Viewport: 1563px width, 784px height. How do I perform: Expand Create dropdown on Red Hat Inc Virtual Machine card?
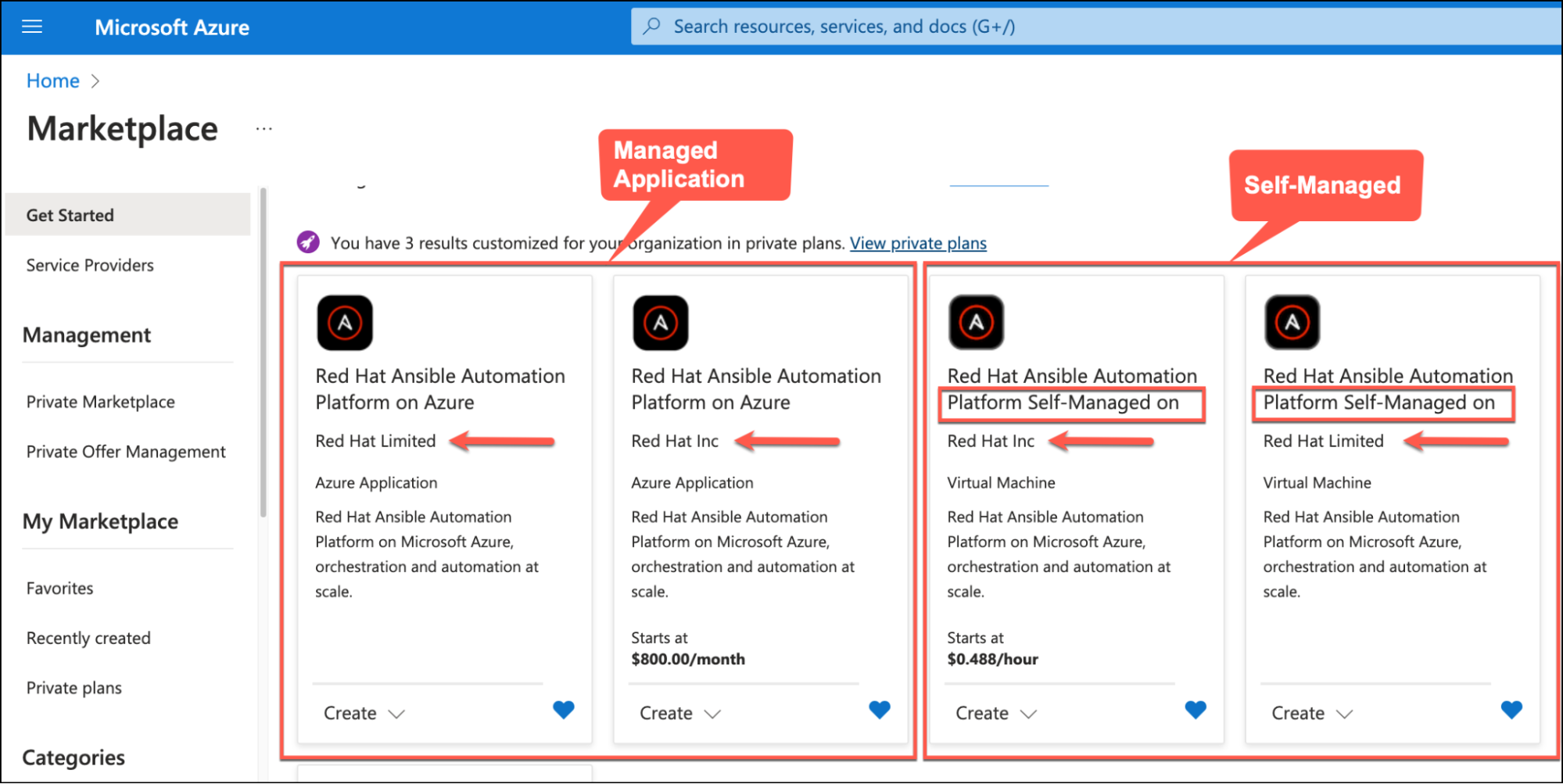point(996,713)
